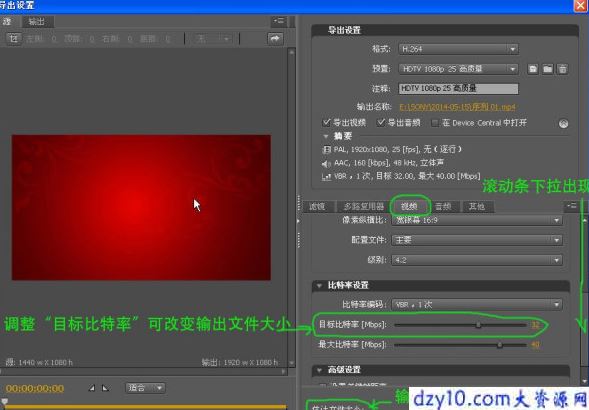
Task: Click the 目标比特率 value 32
Action: coord(535,325)
